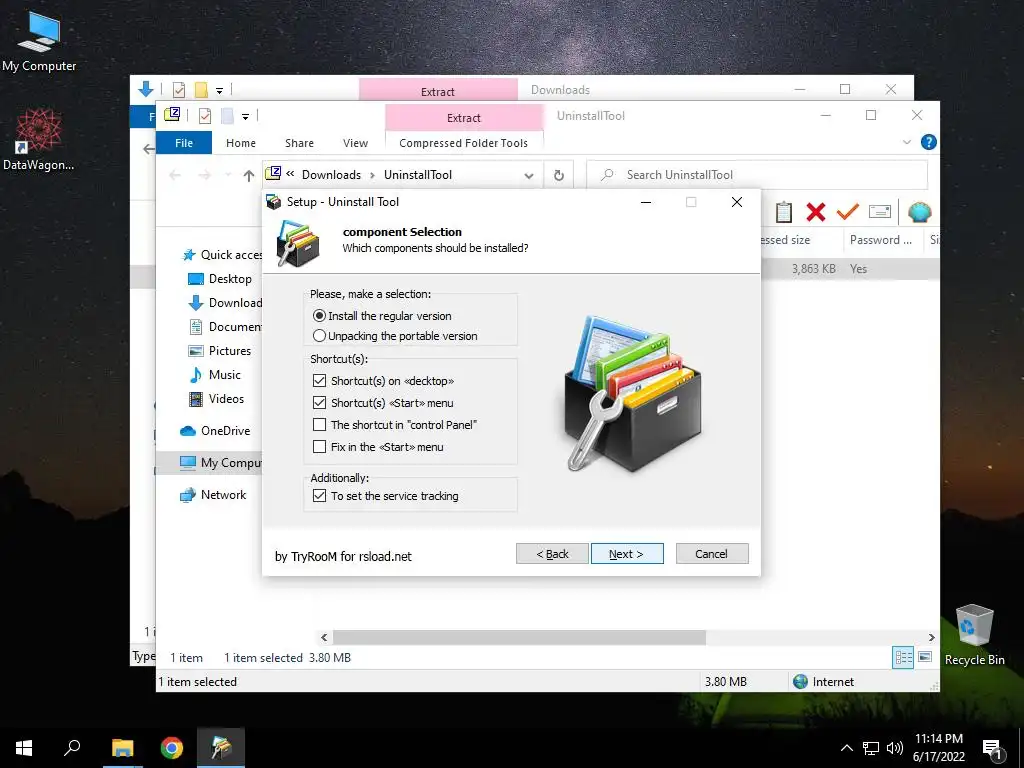Click the rename field toolbar icon
This screenshot has height=768, width=1024.
pos(880,212)
